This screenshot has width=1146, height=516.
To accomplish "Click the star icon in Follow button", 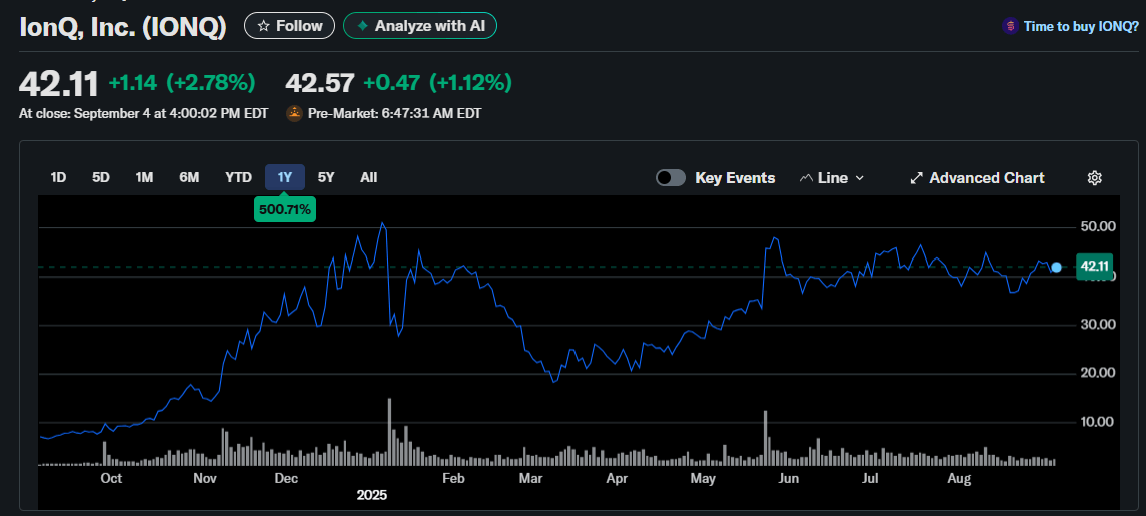I will pos(264,26).
